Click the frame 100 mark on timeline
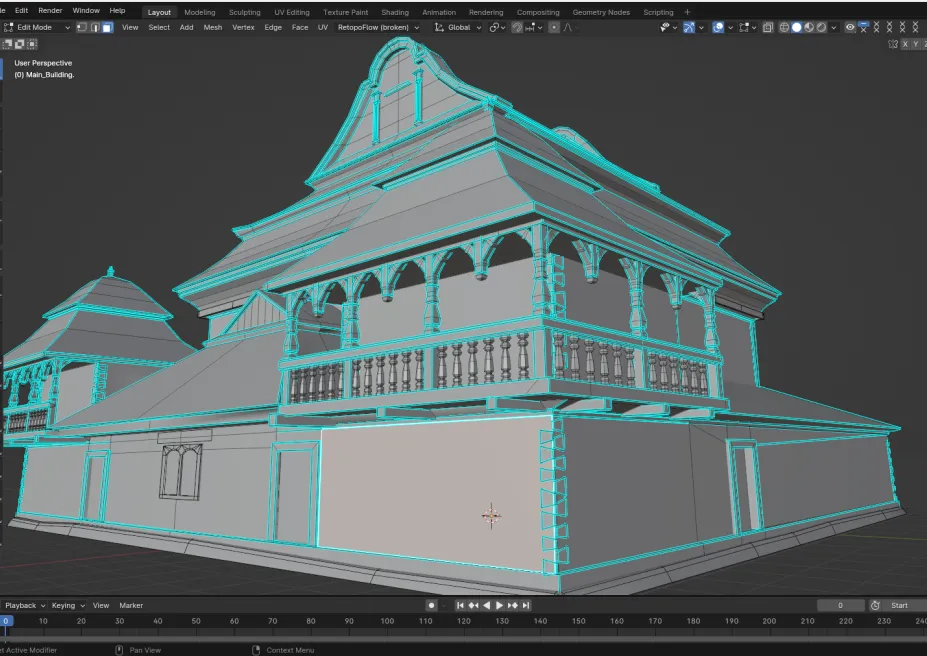 pyautogui.click(x=387, y=621)
